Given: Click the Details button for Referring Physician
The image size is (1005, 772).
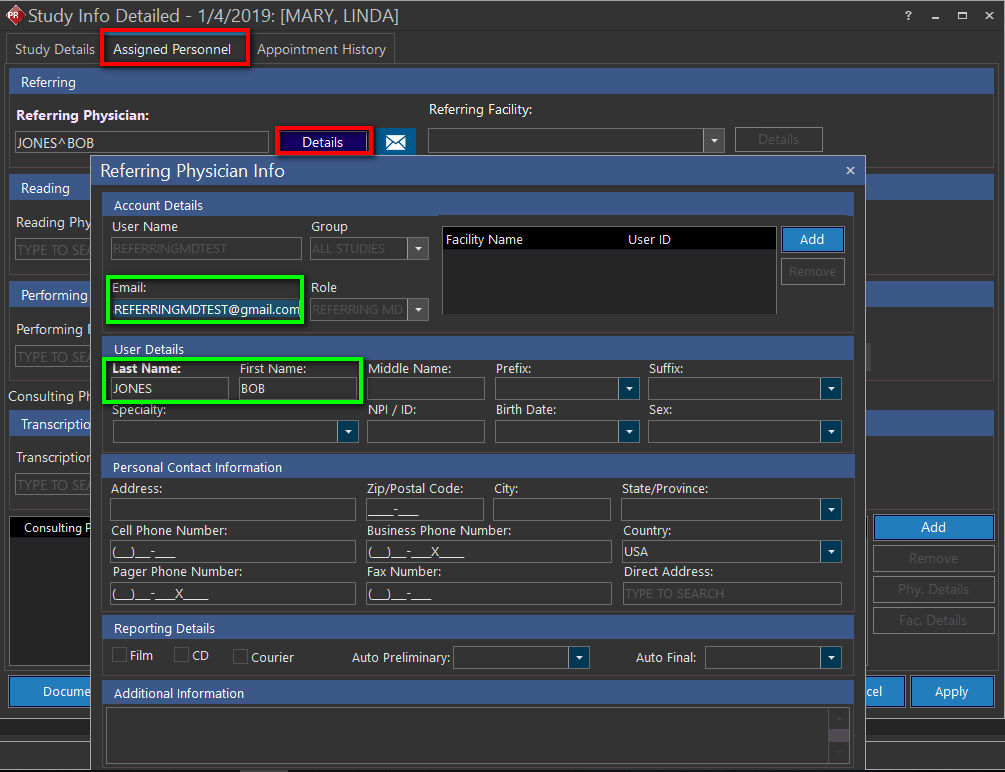Looking at the screenshot, I should 322,142.
